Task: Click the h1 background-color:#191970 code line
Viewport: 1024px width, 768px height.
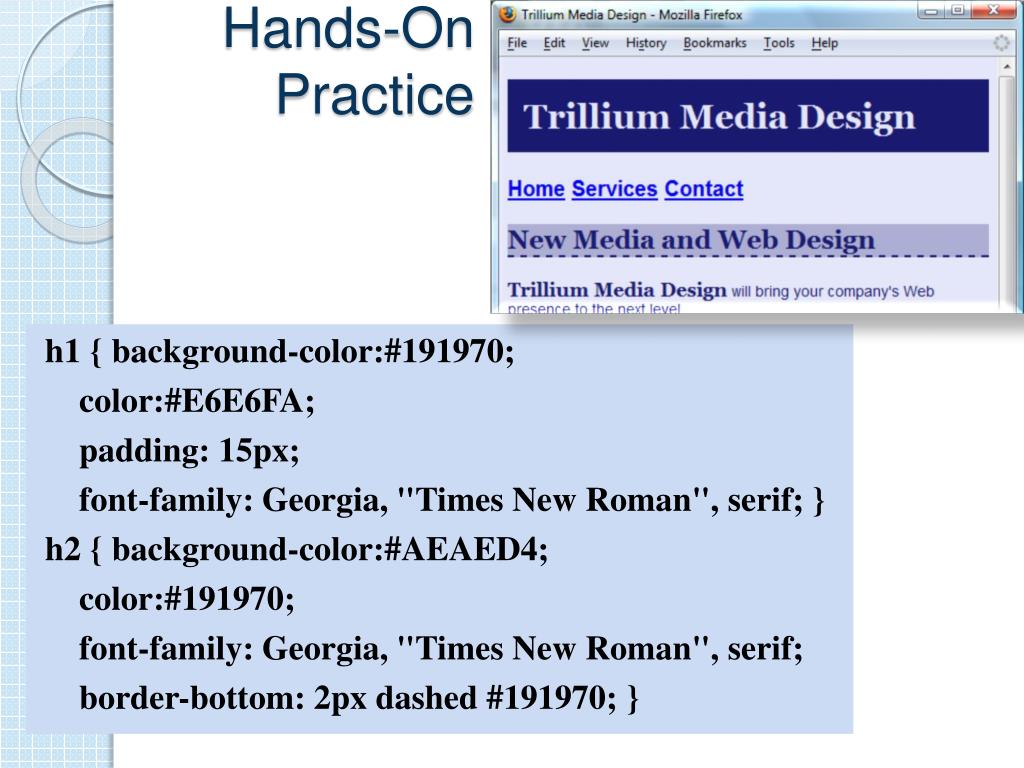Action: [x=280, y=353]
